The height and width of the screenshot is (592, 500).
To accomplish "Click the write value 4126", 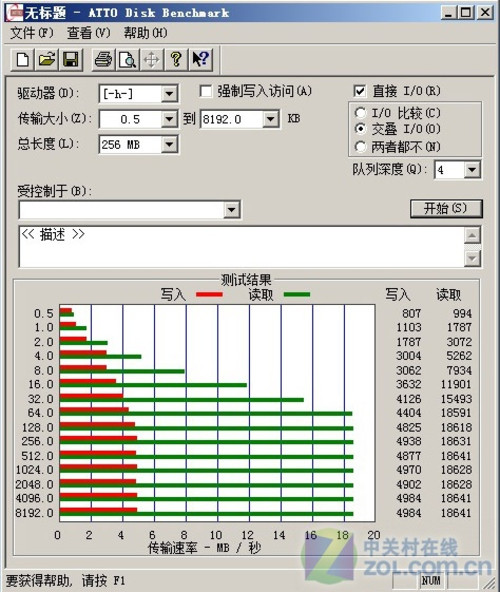I will click(x=409, y=399).
